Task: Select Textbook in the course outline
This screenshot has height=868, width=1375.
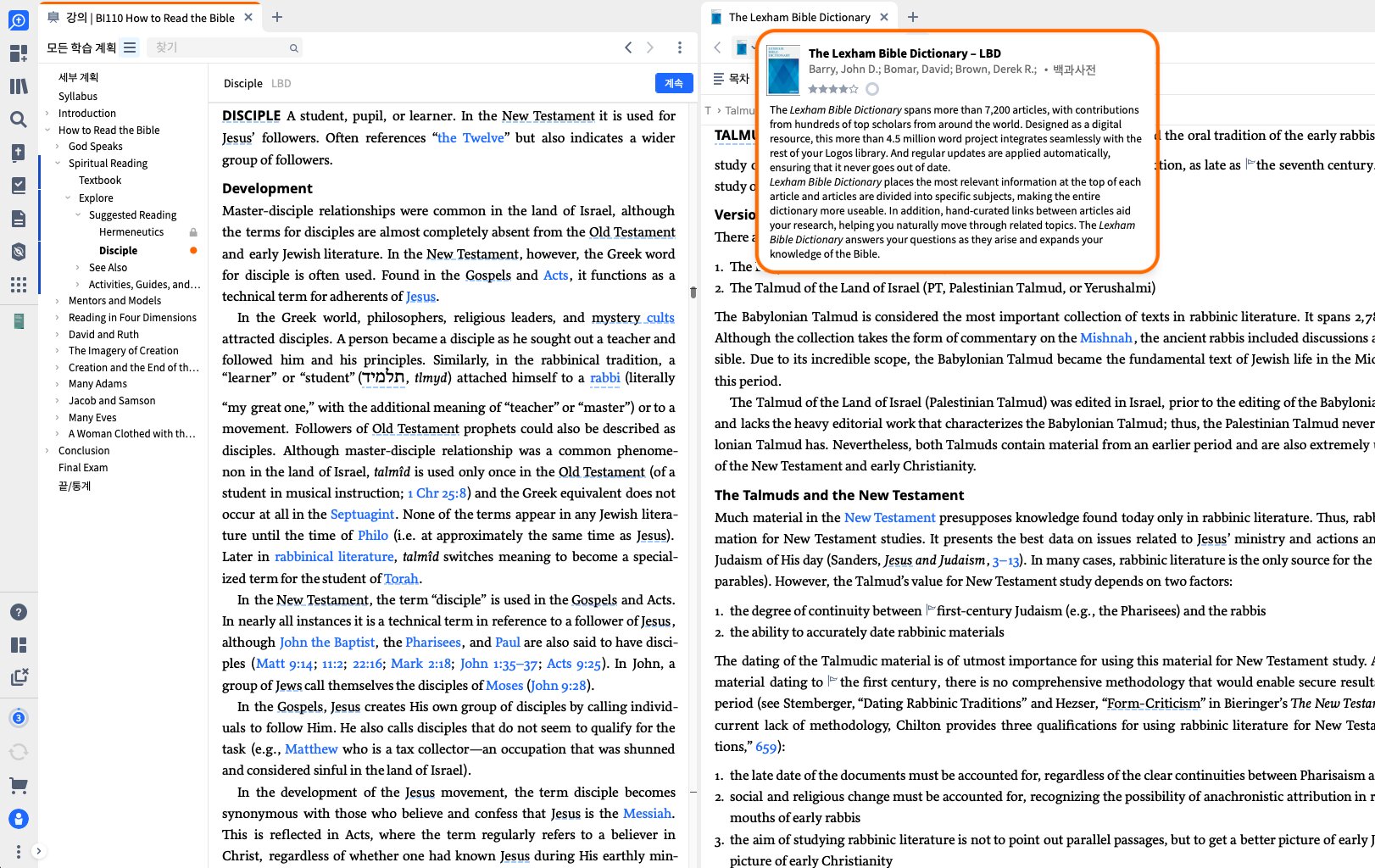Action: [100, 181]
